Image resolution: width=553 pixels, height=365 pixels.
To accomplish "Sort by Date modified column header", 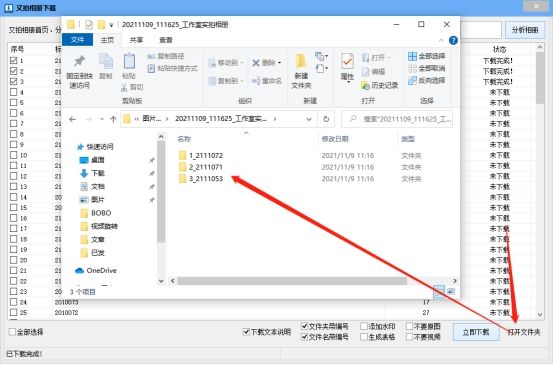I will tap(335, 139).
